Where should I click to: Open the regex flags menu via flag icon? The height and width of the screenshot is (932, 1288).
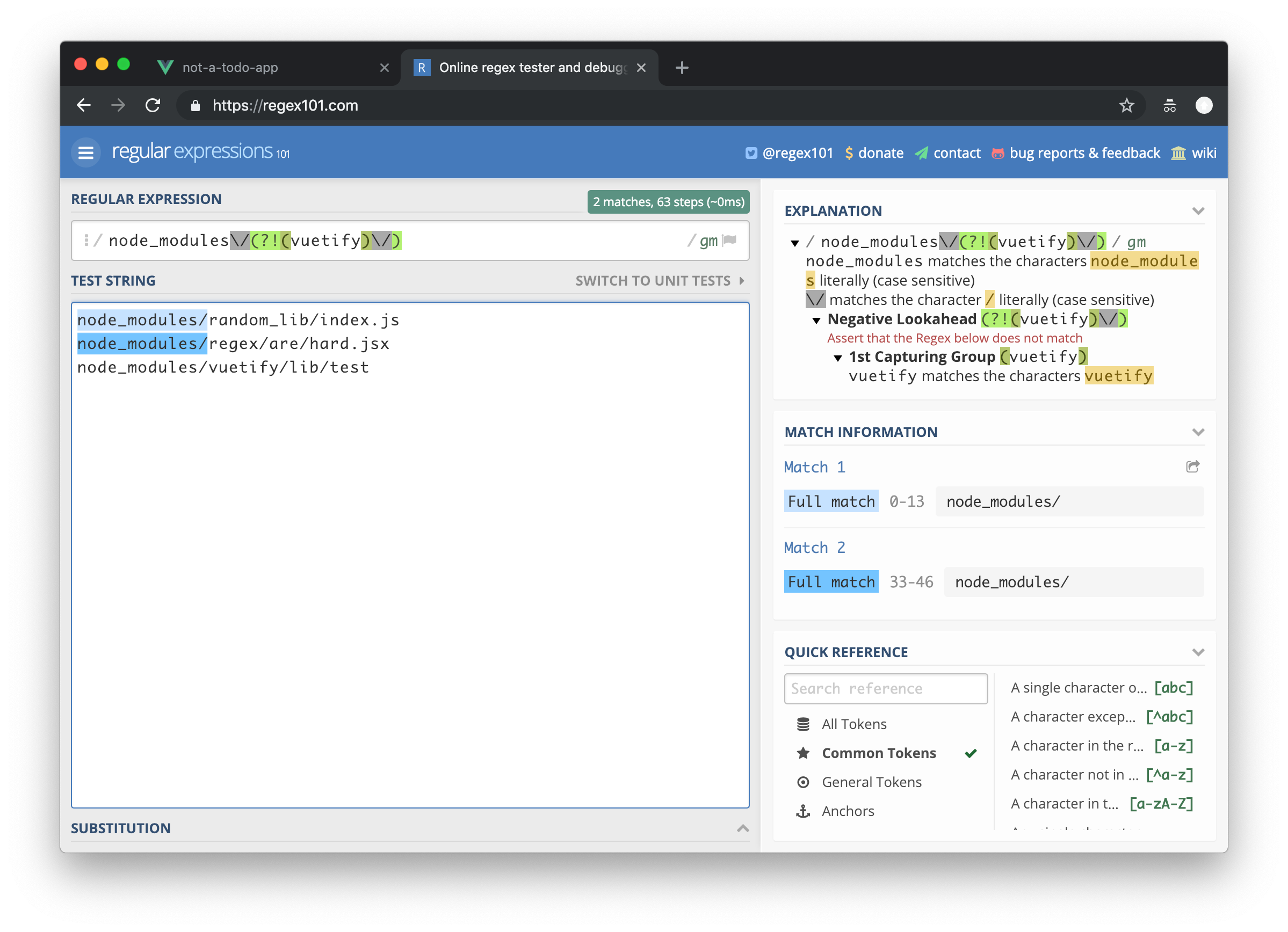tap(730, 241)
